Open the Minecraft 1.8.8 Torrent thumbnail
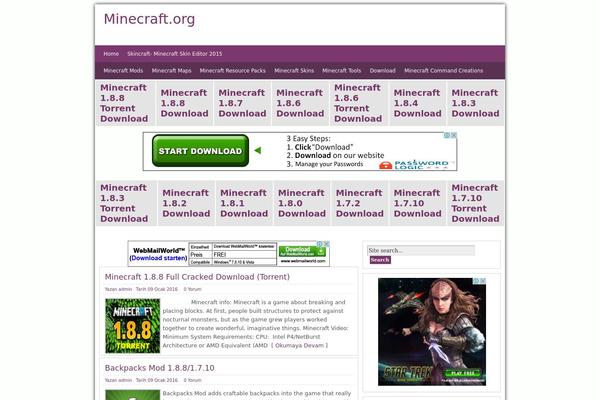Image resolution: width=600 pixels, height=400 pixels. 133,326
